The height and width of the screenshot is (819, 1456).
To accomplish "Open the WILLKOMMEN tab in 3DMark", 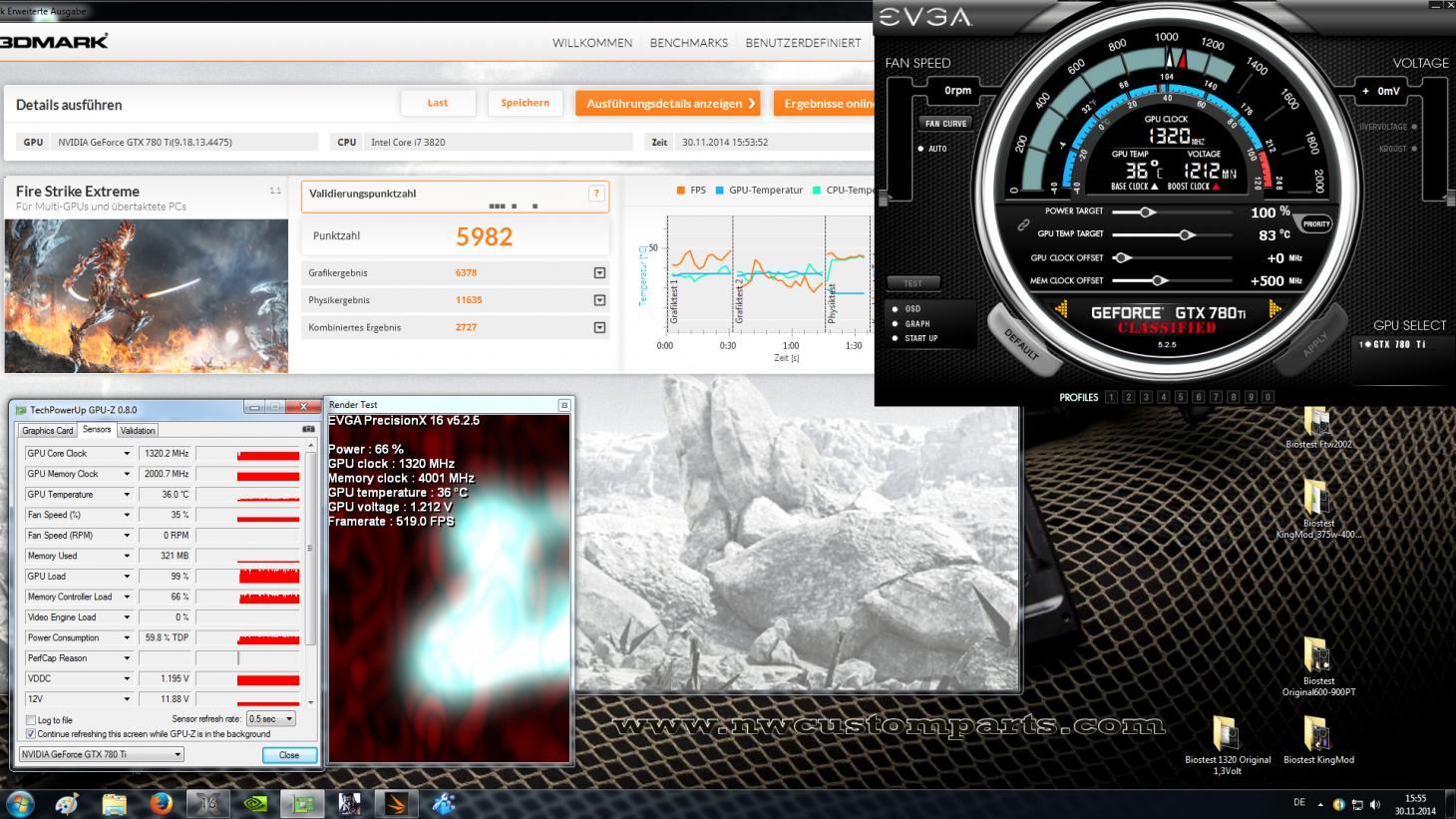I will click(592, 43).
